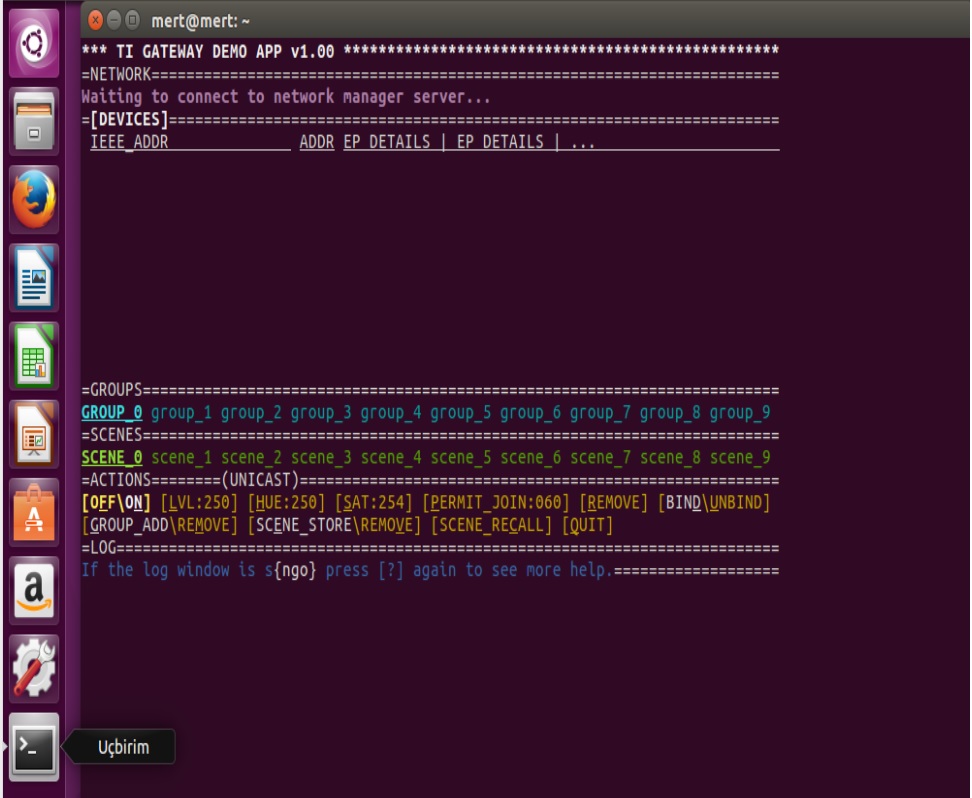
Task: Select group_5 entry
Action: 461,412
